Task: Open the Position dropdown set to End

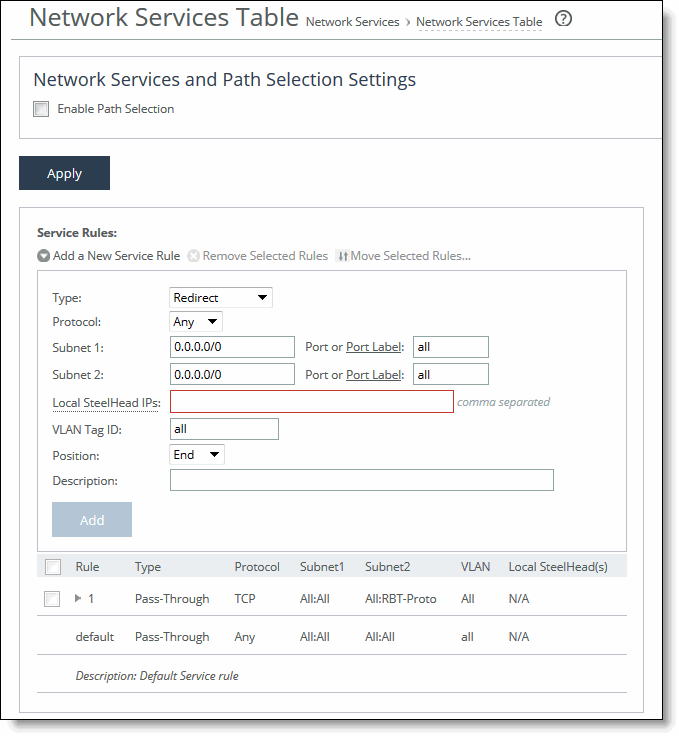Action: click(197, 455)
